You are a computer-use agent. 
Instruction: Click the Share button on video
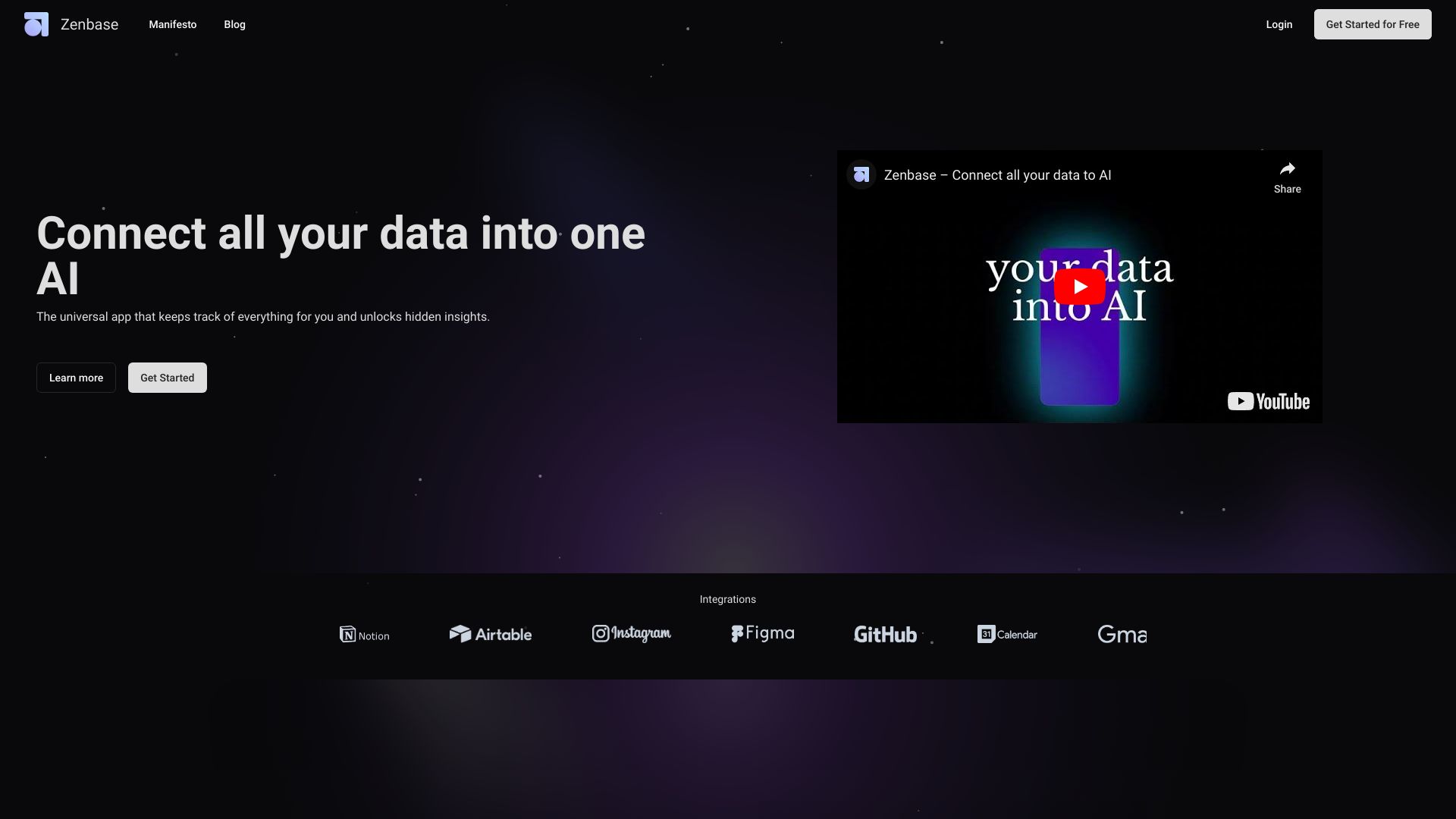click(x=1287, y=175)
